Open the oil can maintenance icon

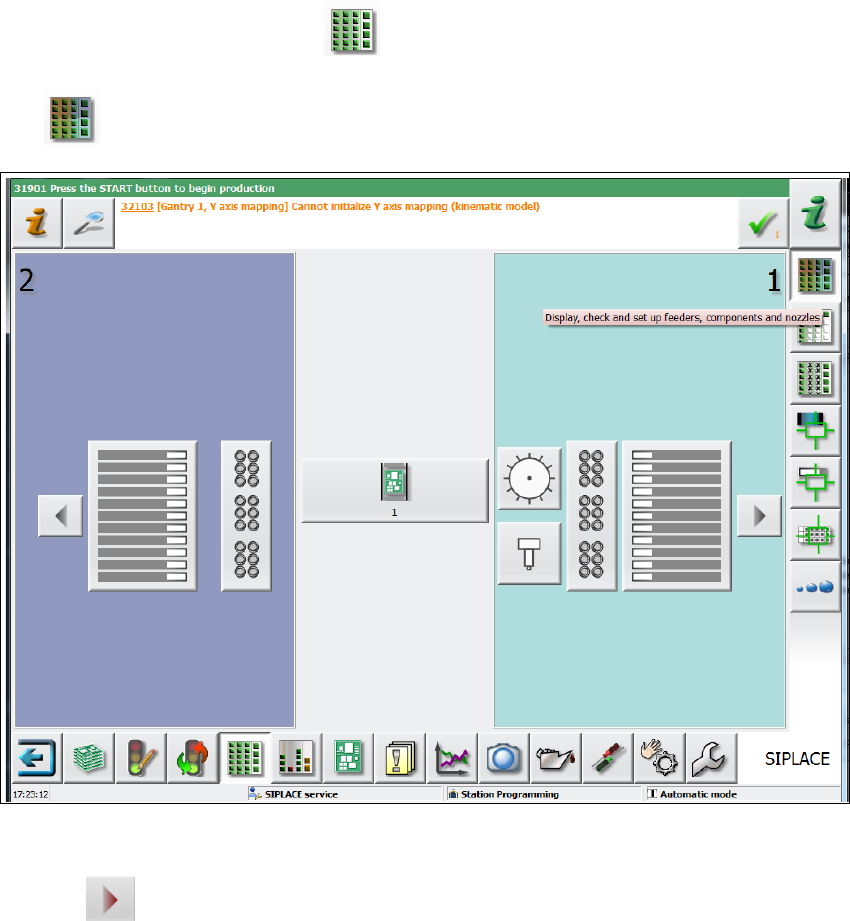(x=556, y=758)
